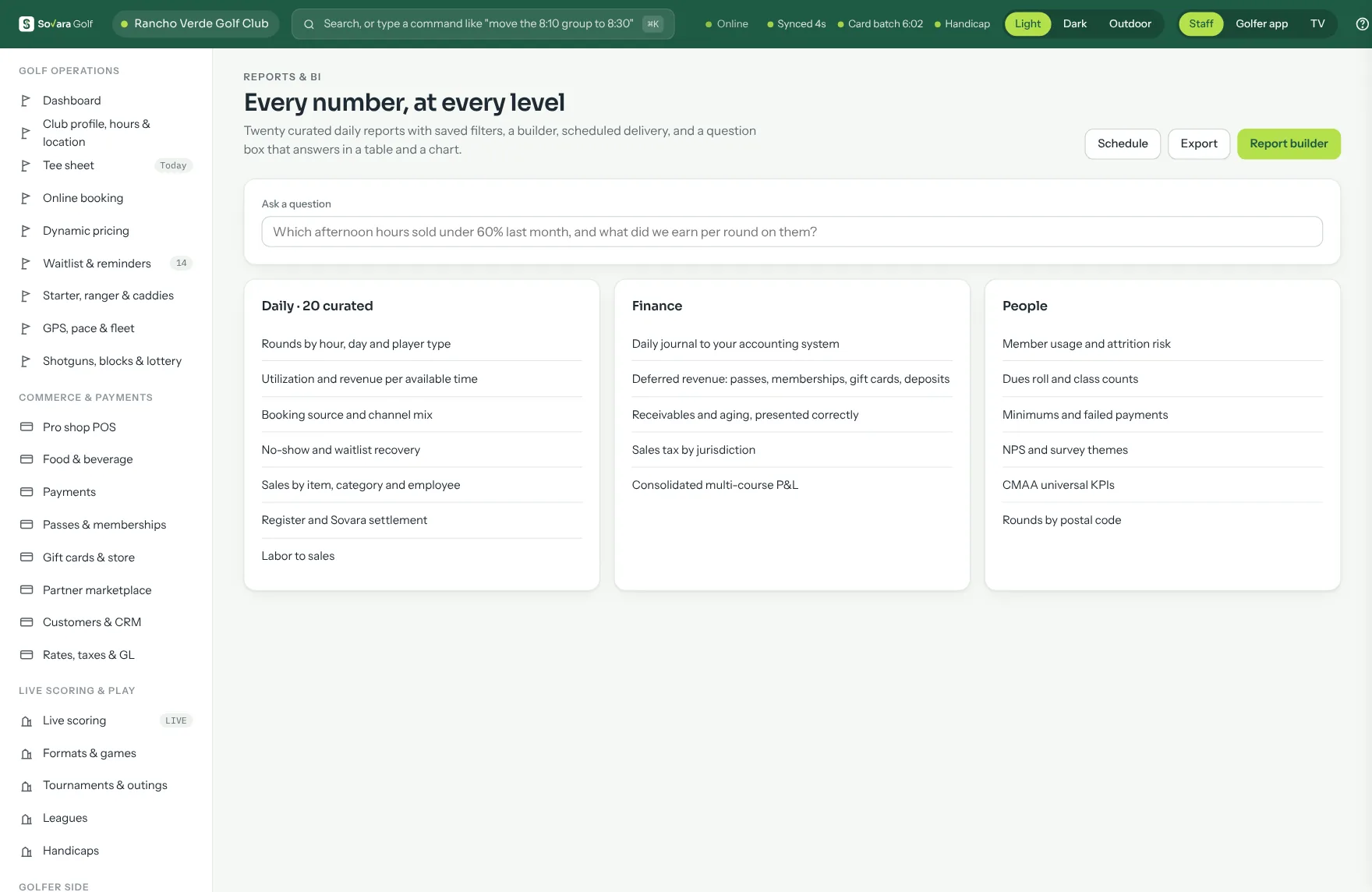Click the icon beside Leagues

click(27, 819)
